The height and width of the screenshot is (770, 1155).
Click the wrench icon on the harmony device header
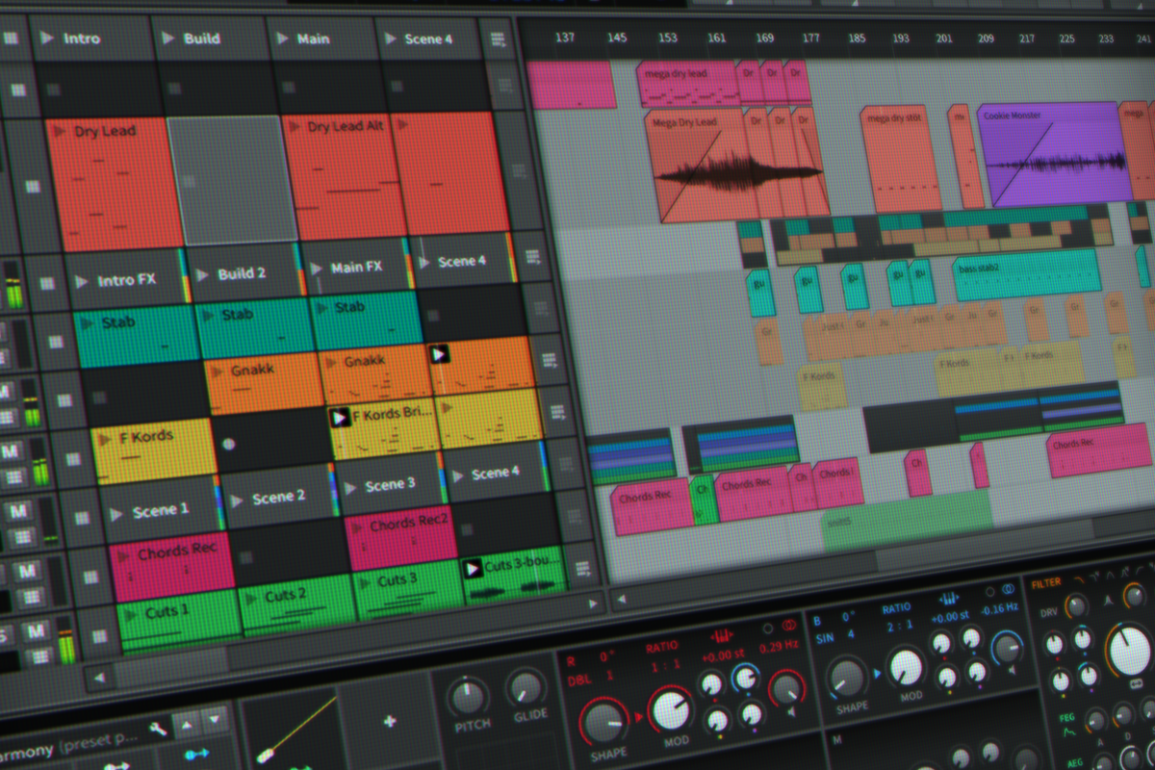[x=156, y=728]
